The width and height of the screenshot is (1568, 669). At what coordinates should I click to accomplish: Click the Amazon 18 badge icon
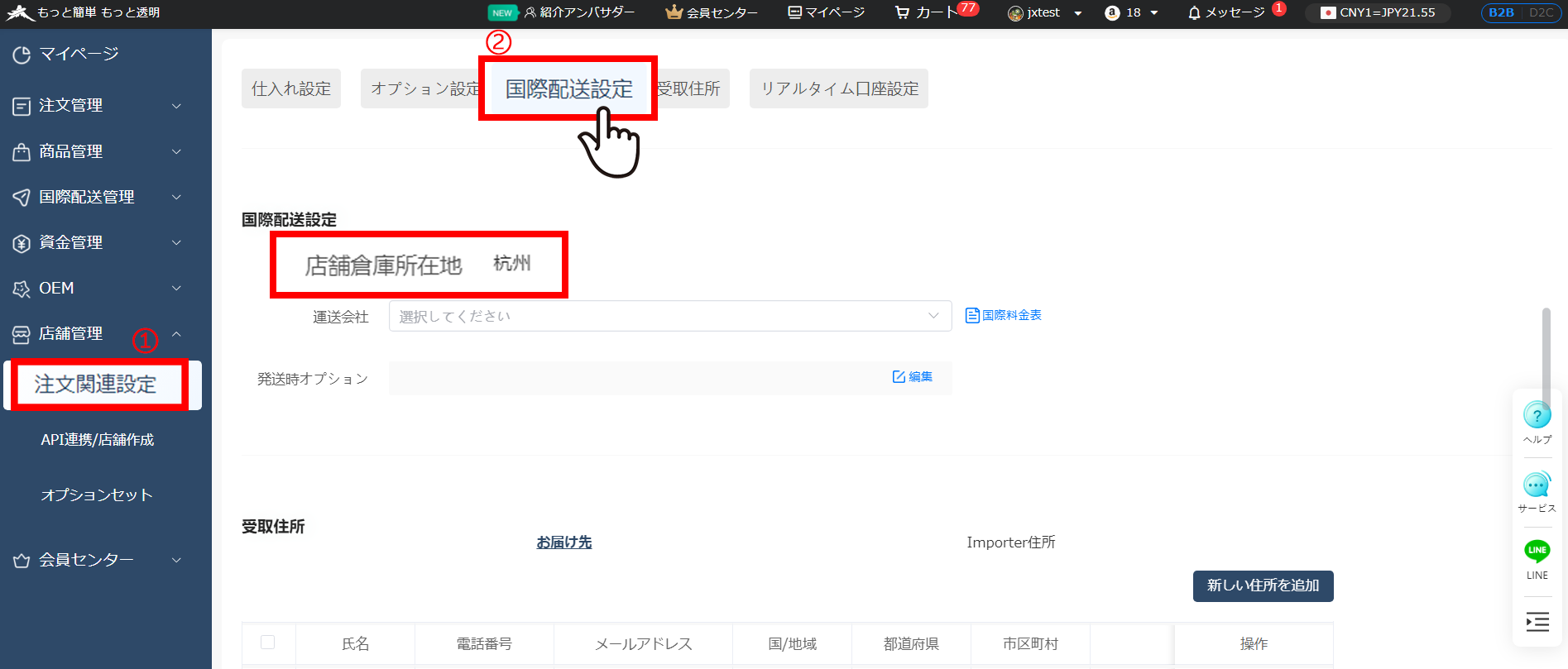click(x=1112, y=12)
